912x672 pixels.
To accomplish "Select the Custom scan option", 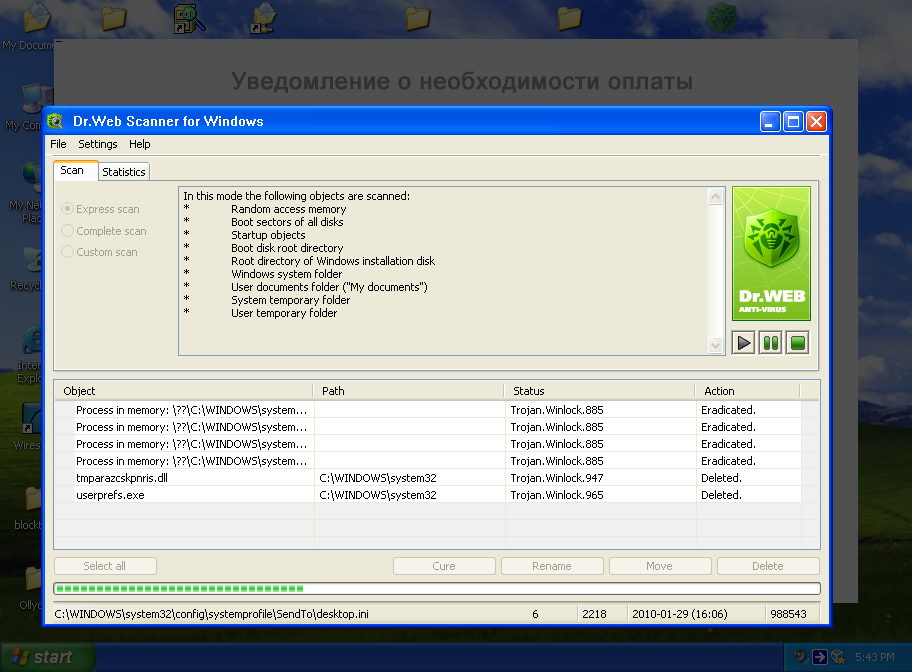I will coord(99,252).
